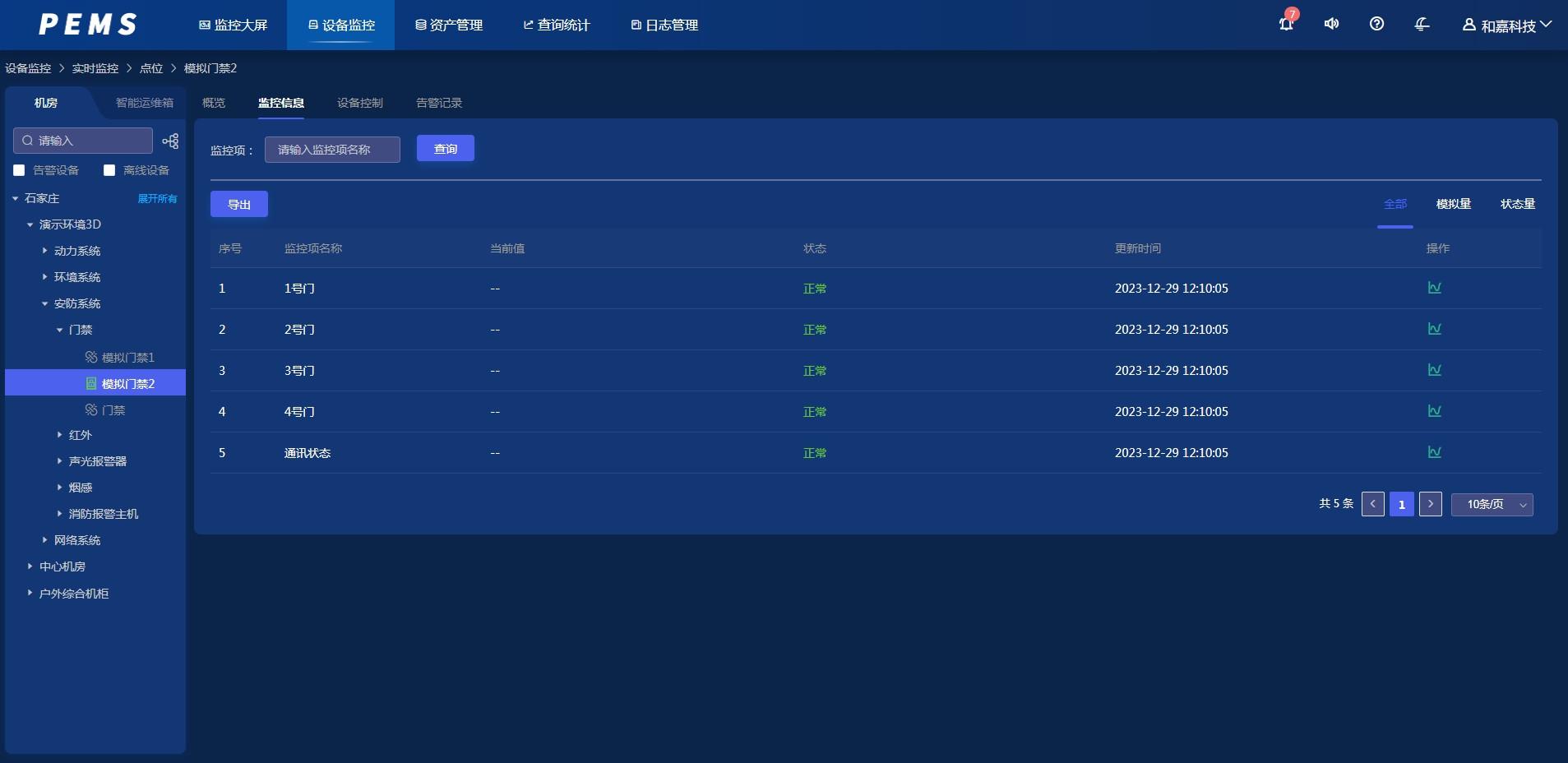Open the help question mark icon
This screenshot has height=763, width=1568.
(1376, 25)
